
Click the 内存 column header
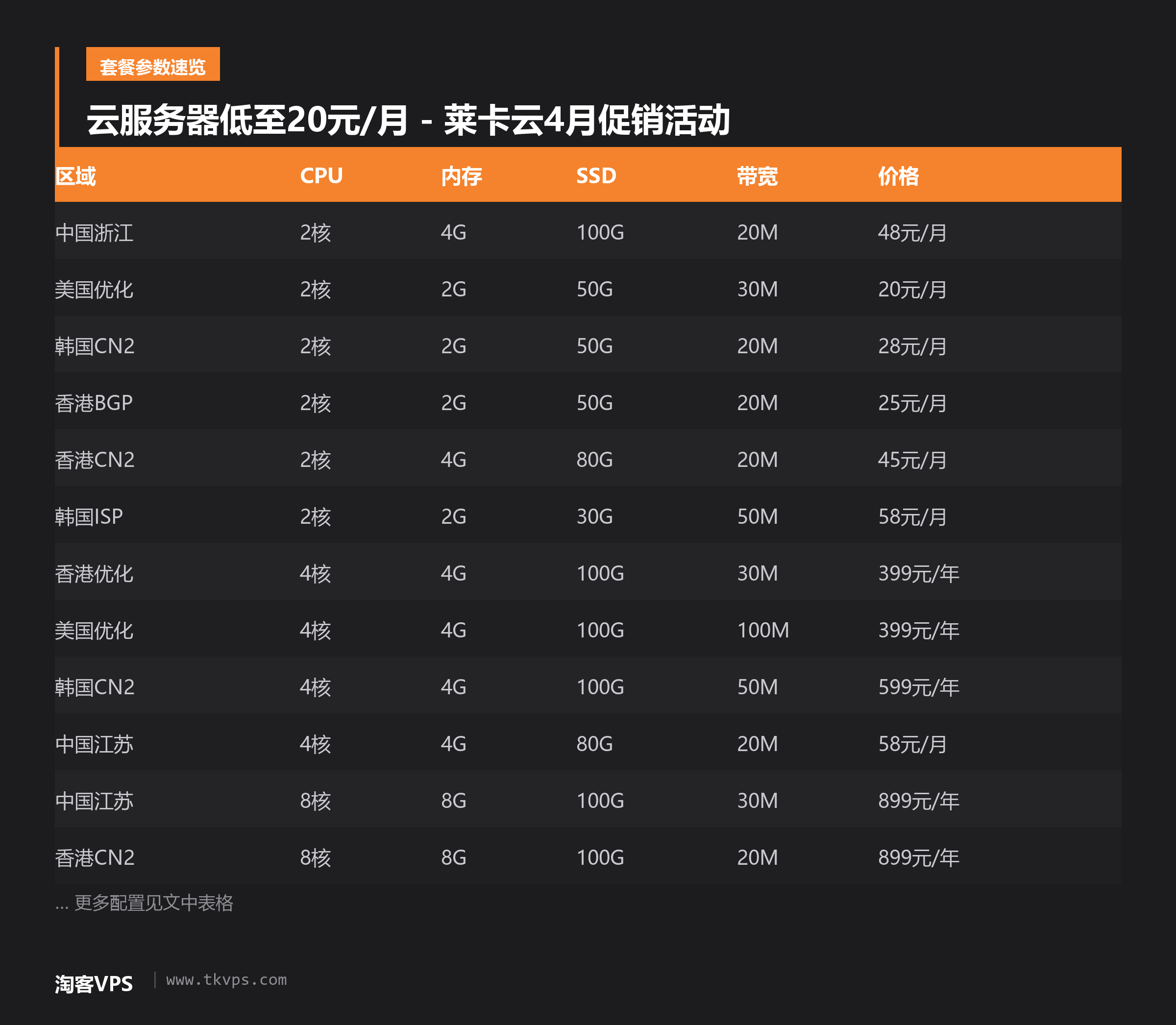tap(462, 175)
